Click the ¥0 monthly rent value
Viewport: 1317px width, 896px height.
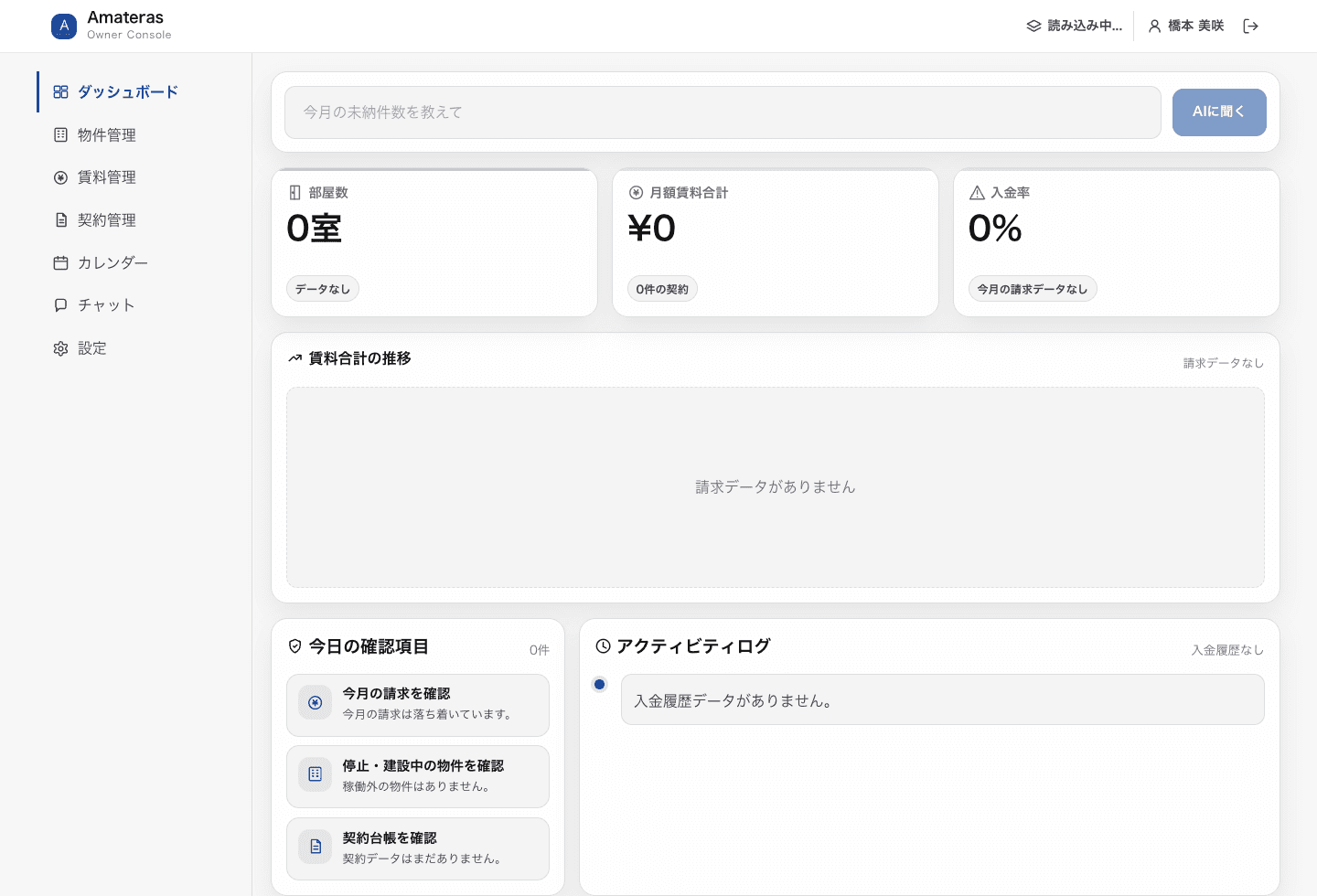[651, 229]
